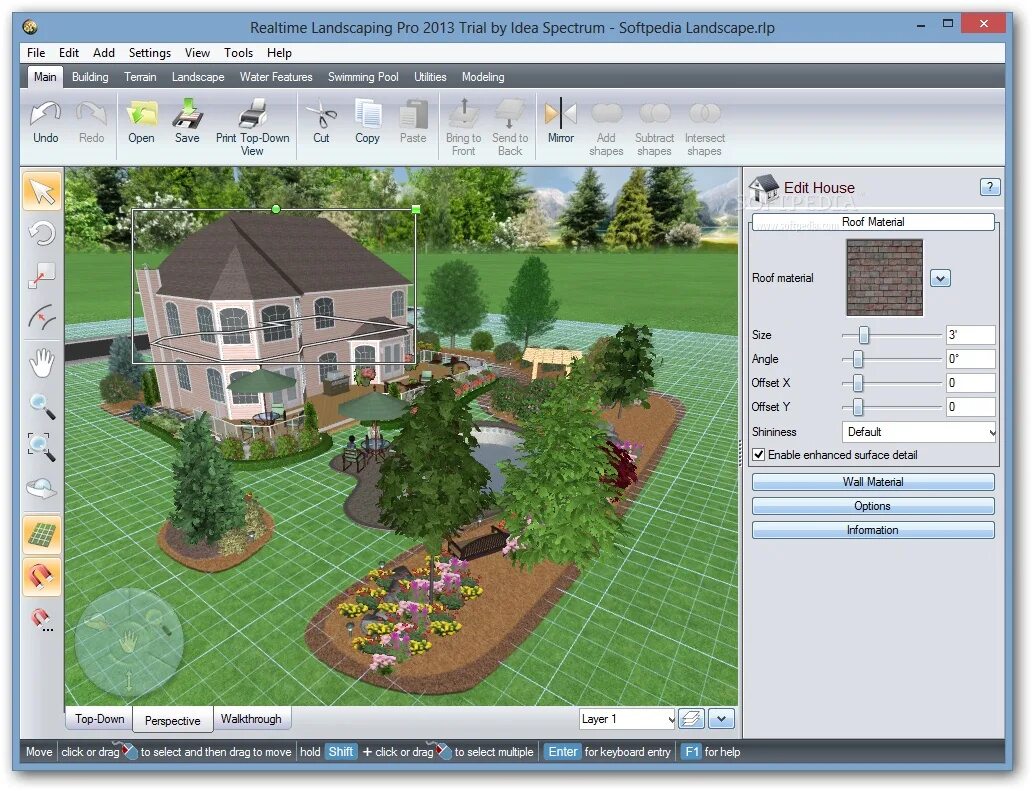Click the orbit camera tool icon
Viewport: 1033px width, 791px height.
point(42,489)
